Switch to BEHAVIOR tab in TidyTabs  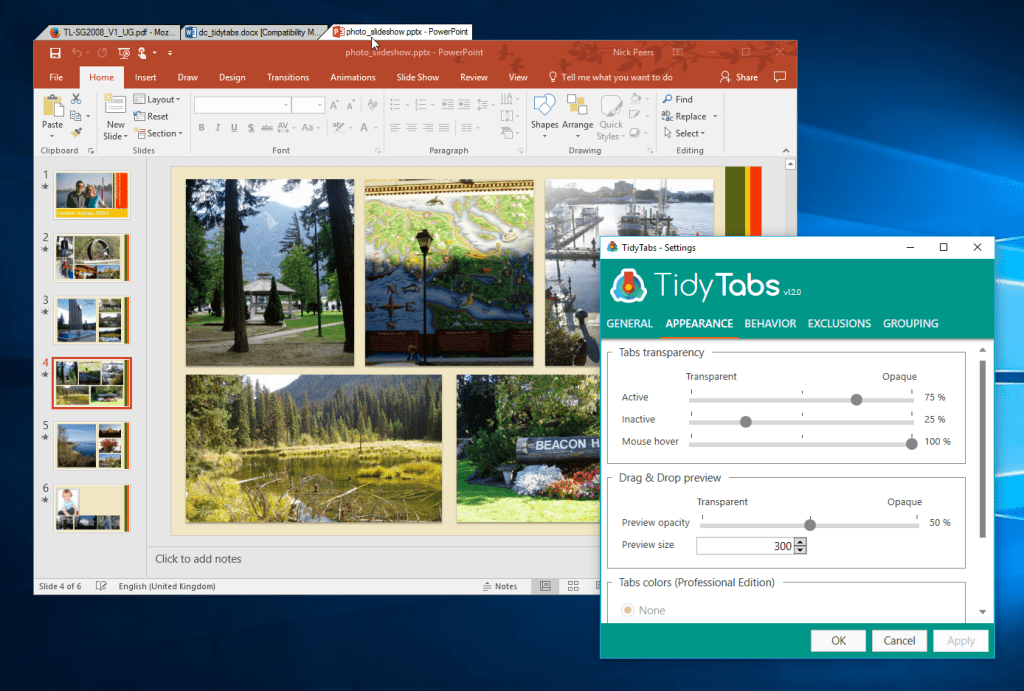click(770, 323)
